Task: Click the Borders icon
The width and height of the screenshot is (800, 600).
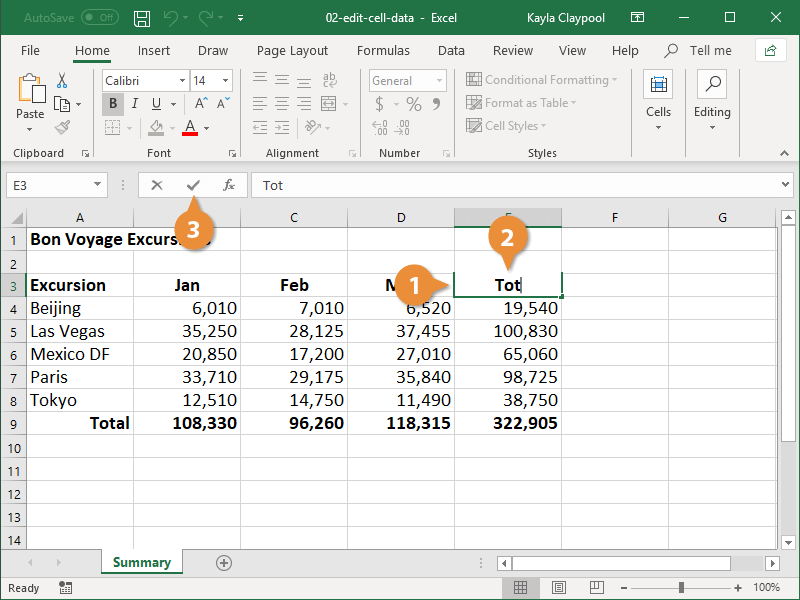Action: (112, 128)
